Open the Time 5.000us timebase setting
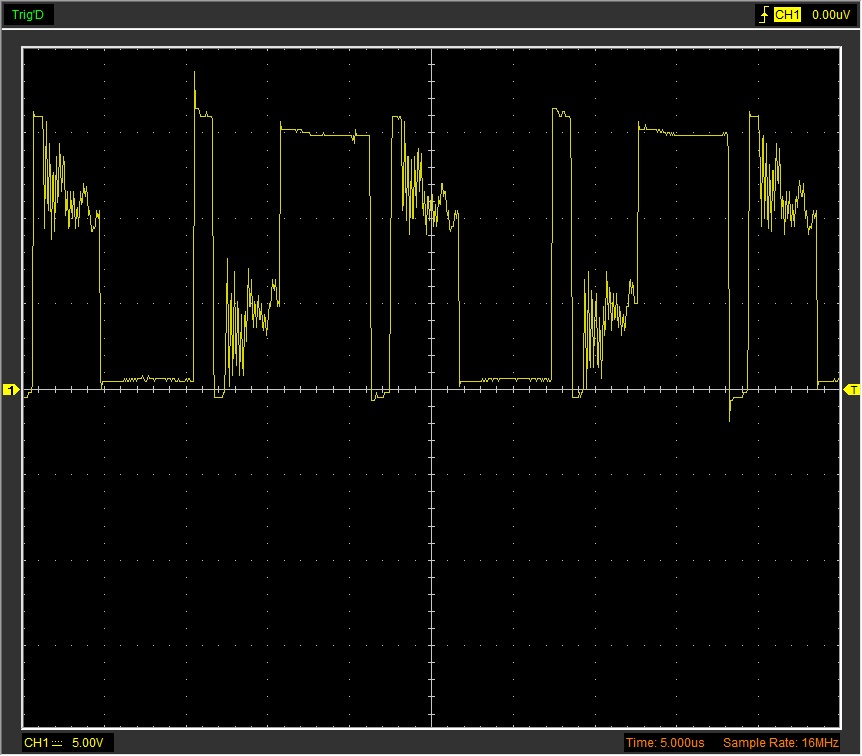This screenshot has width=862, height=756. coord(667,743)
